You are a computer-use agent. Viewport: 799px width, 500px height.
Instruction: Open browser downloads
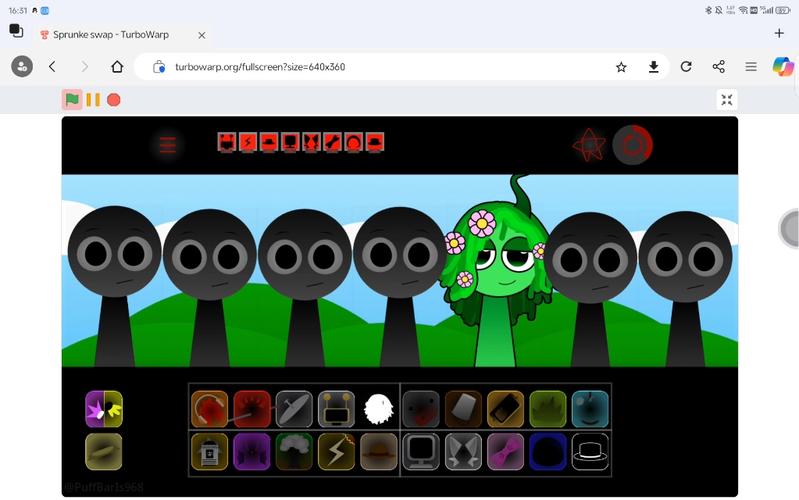point(653,67)
